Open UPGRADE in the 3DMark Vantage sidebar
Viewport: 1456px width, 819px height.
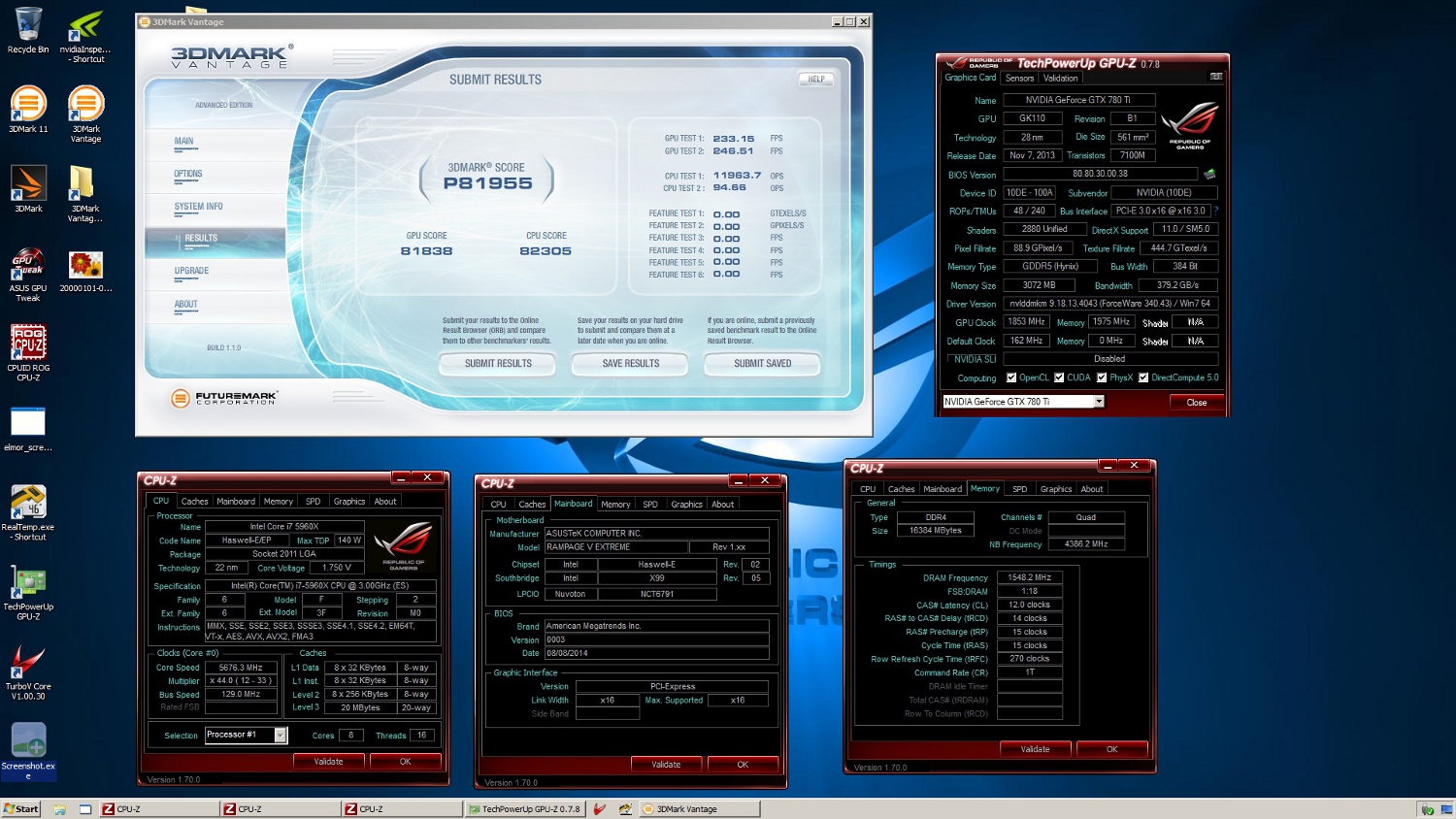coord(192,272)
